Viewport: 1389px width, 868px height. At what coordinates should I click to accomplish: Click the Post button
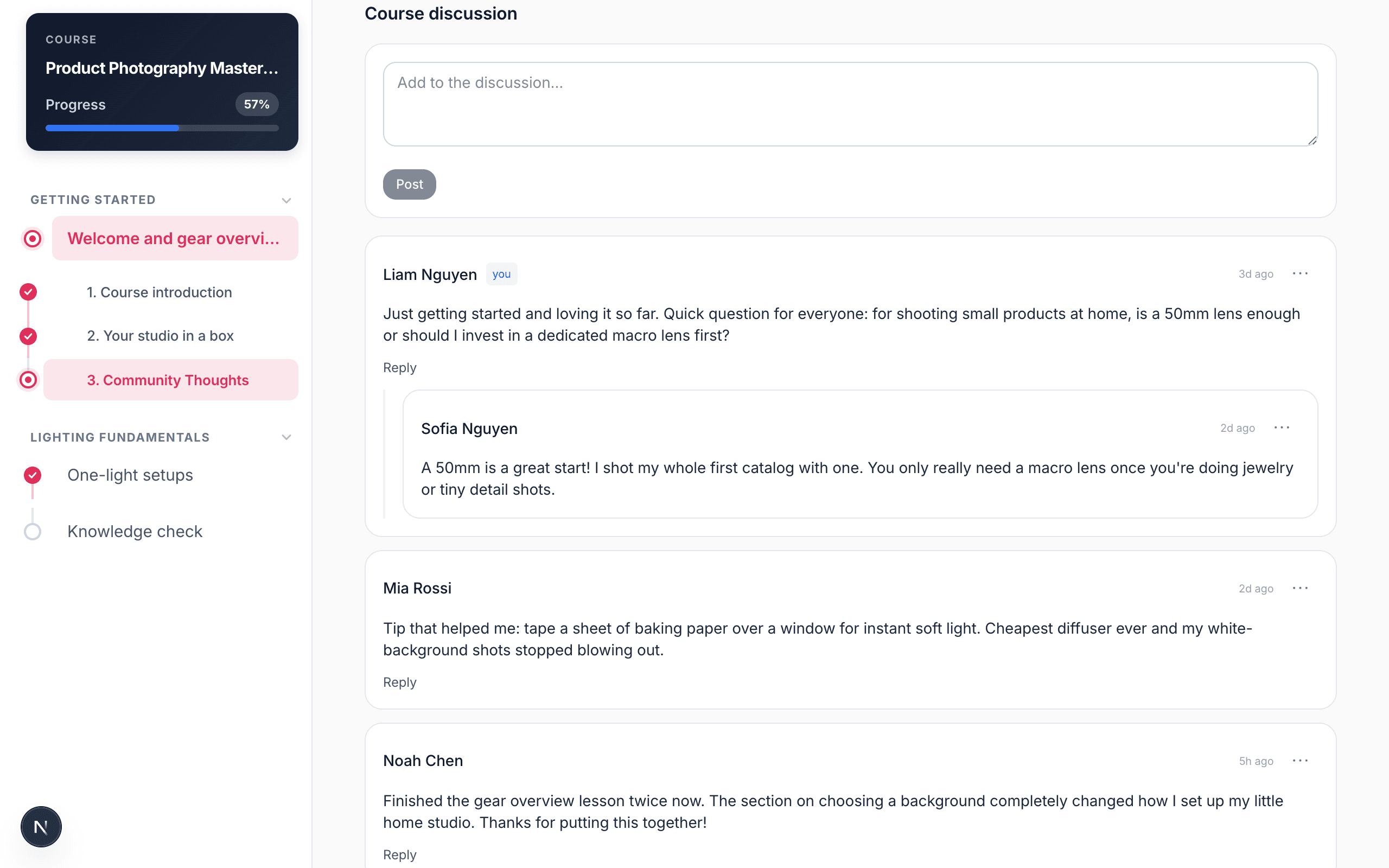click(x=409, y=184)
